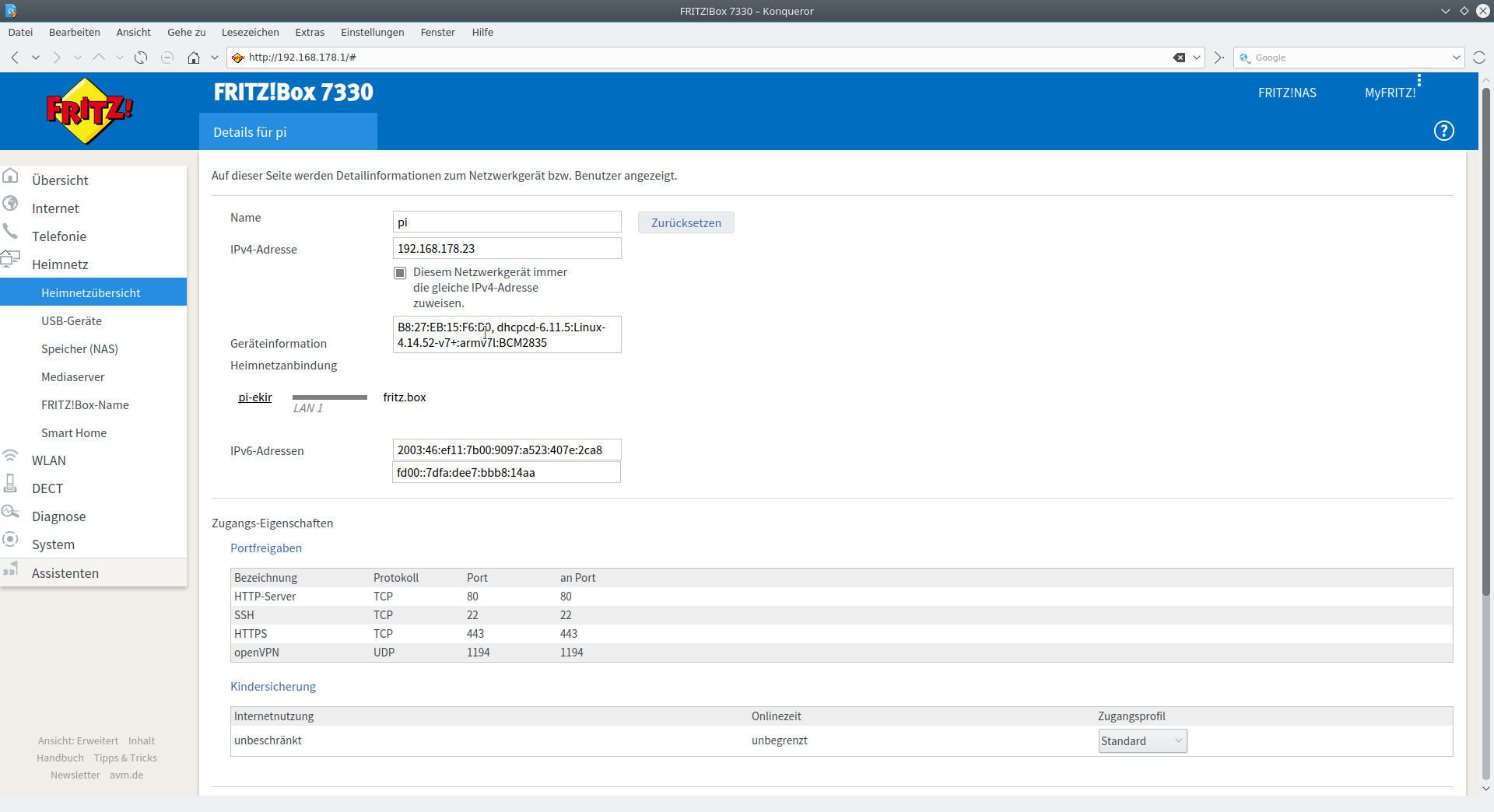Click the three-dot menu icon near MyFRITZ!

pyautogui.click(x=1419, y=80)
